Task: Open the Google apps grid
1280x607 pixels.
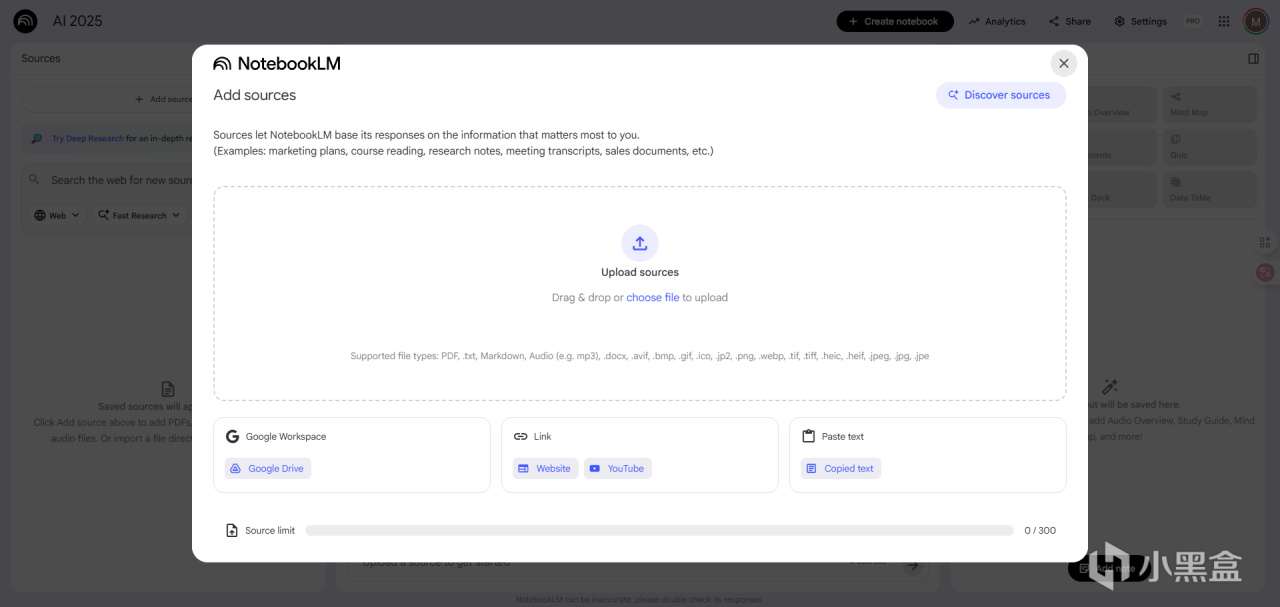Action: click(1224, 21)
